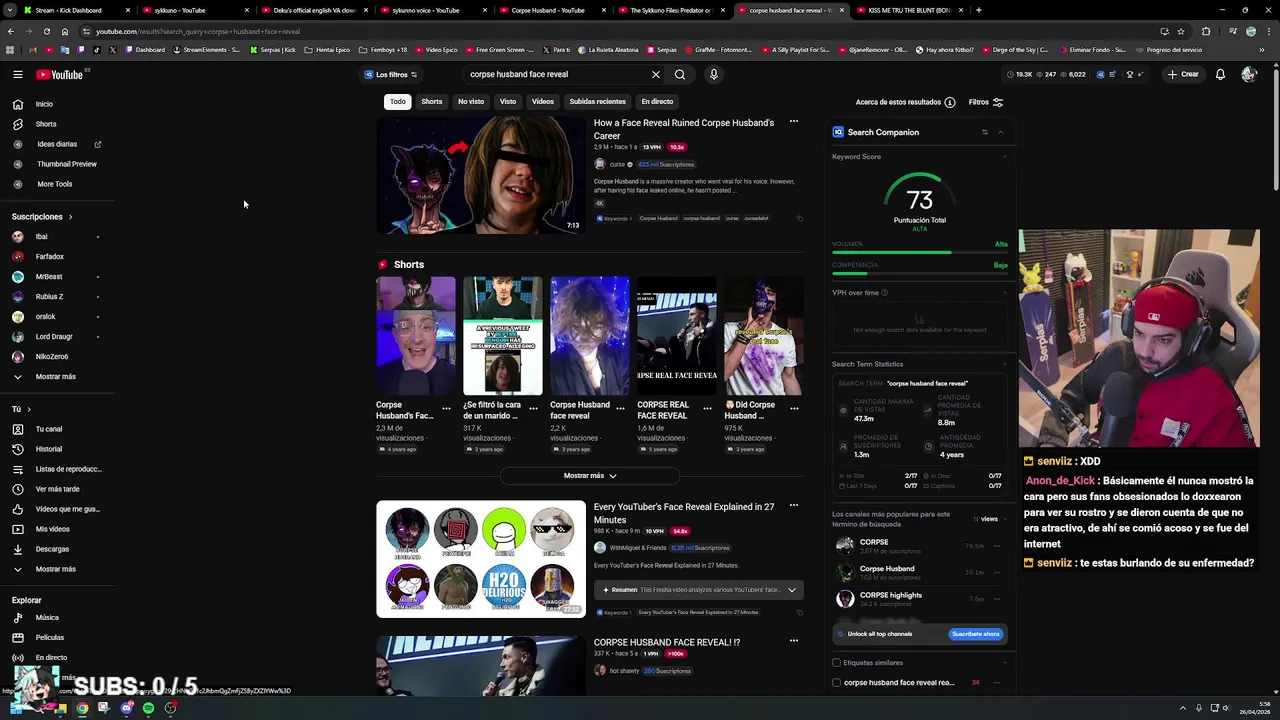Open title How a Face Reveal Ruined Corpse Husband's Career
The width and height of the screenshot is (1280, 720).
click(684, 129)
